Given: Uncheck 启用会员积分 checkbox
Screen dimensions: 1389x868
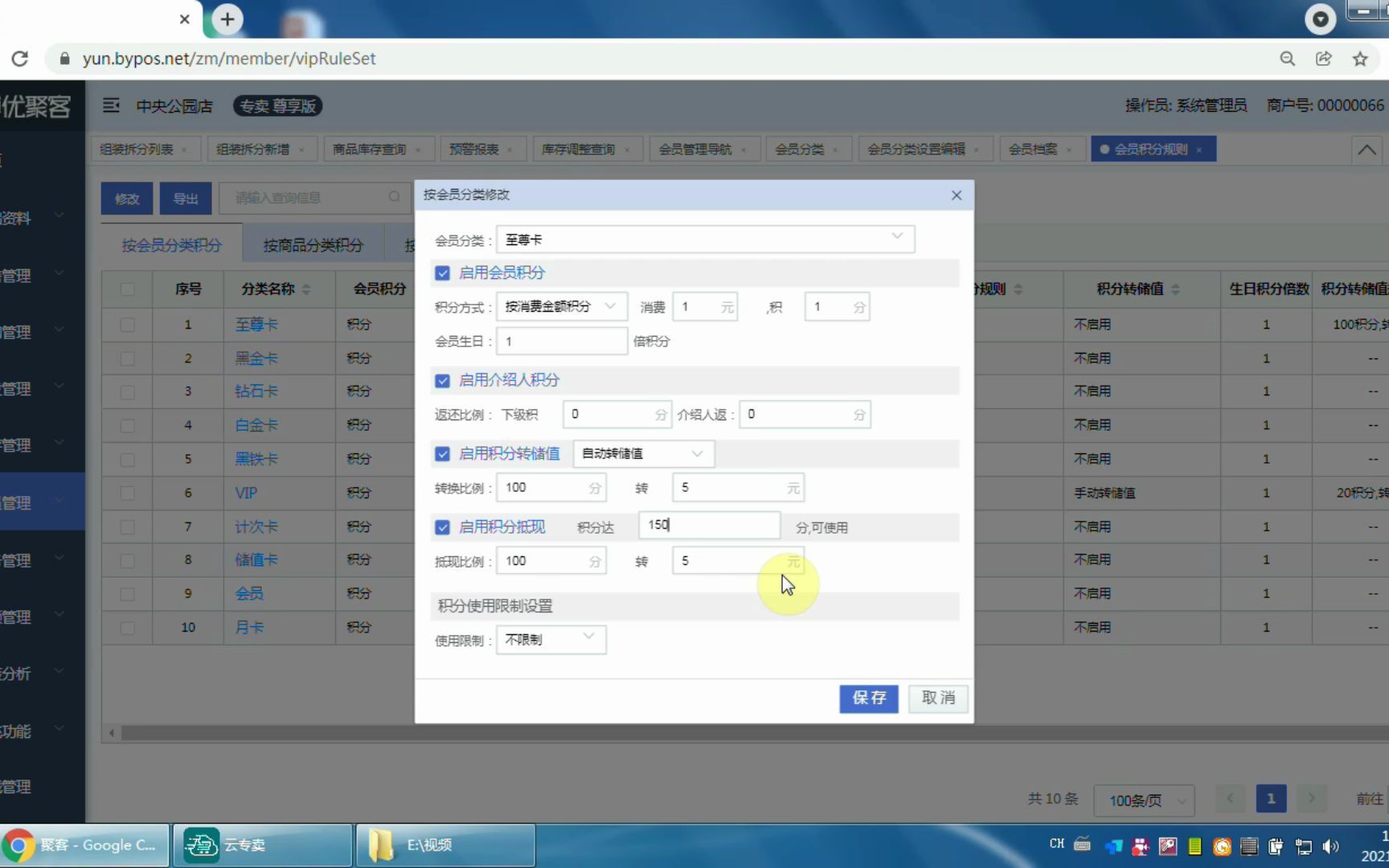Looking at the screenshot, I should [442, 273].
